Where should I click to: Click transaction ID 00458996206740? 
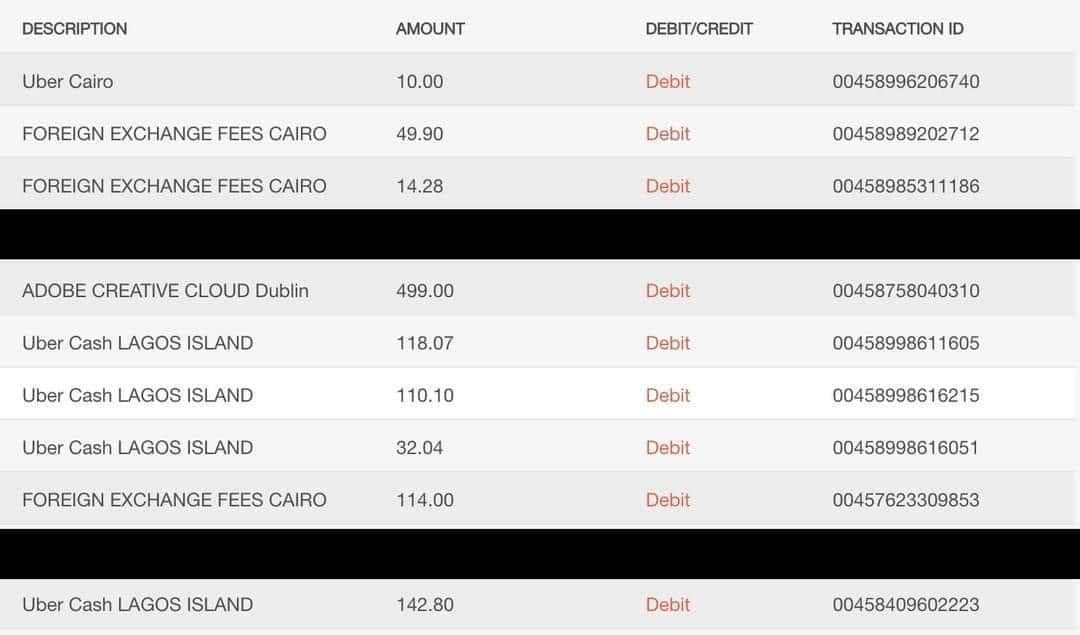906,81
